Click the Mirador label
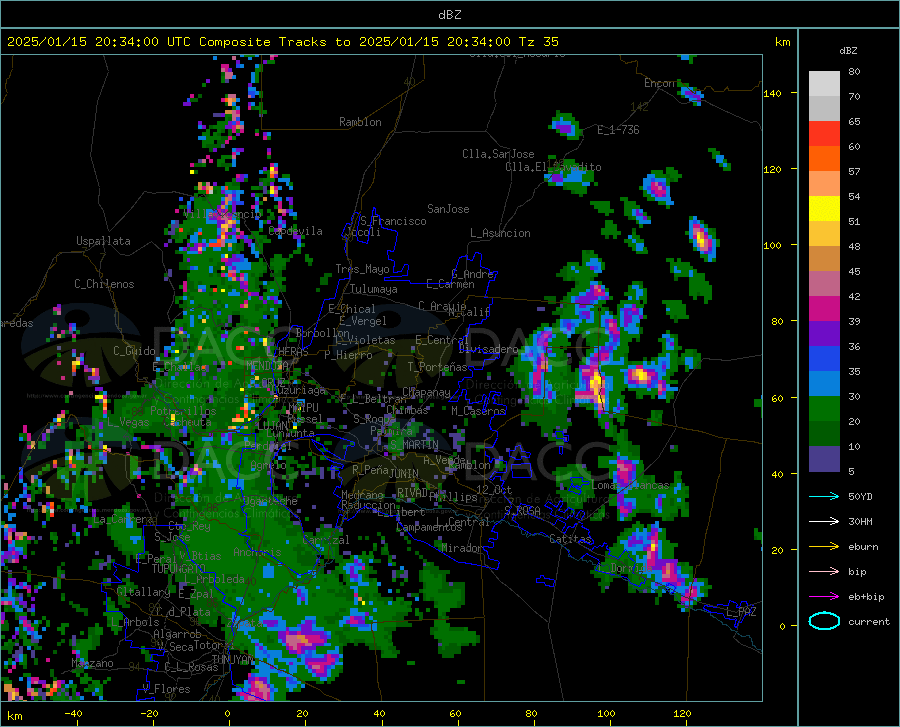This screenshot has width=900, height=727. coord(462,548)
